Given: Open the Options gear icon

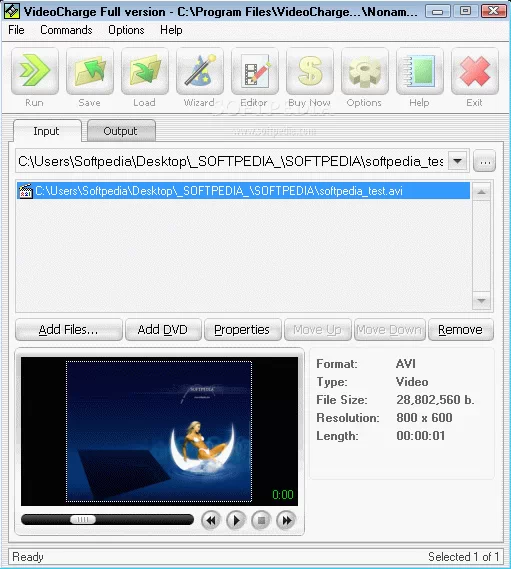Looking at the screenshot, I should [x=365, y=71].
